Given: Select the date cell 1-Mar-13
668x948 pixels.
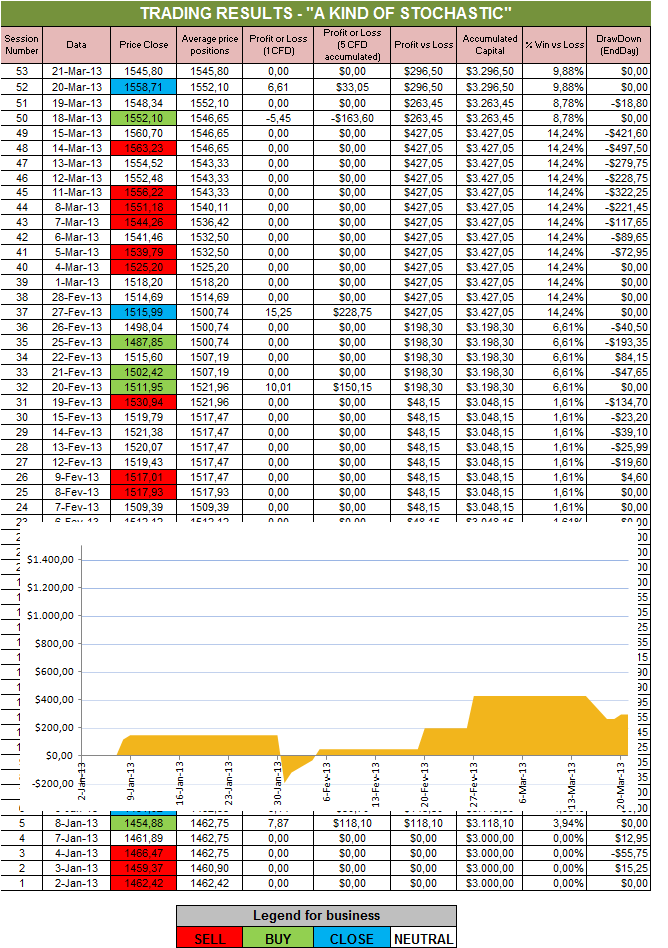Looking at the screenshot, I should pyautogui.click(x=76, y=282).
